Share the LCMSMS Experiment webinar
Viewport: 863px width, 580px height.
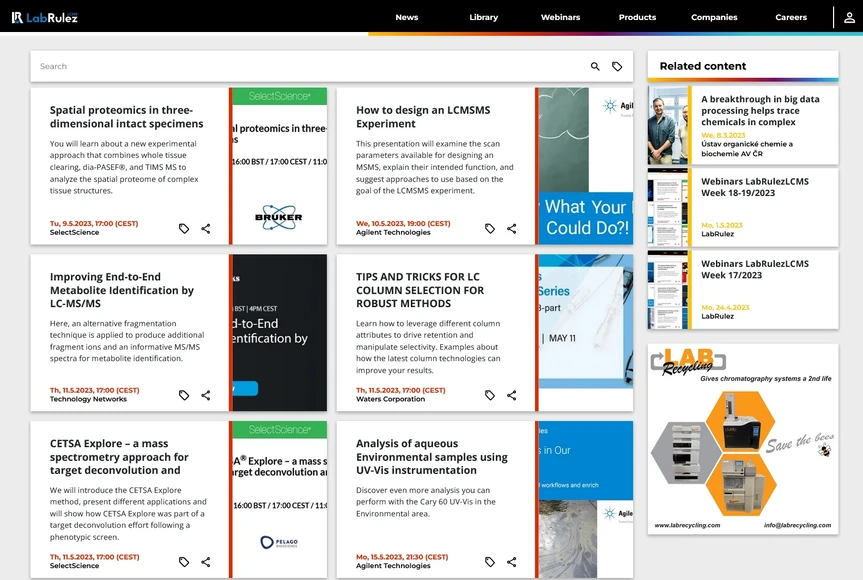511,228
